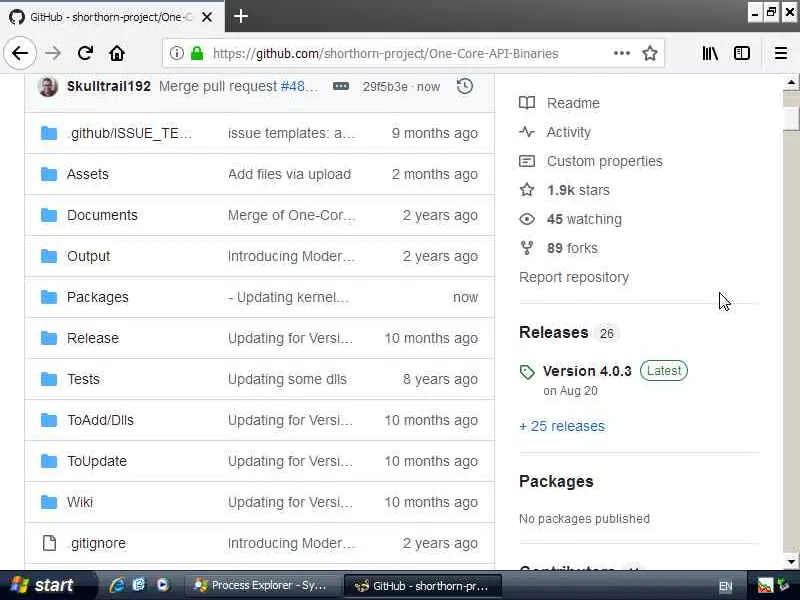Open the Wiki folder
Viewport: 800px width, 600px height.
click(x=80, y=502)
